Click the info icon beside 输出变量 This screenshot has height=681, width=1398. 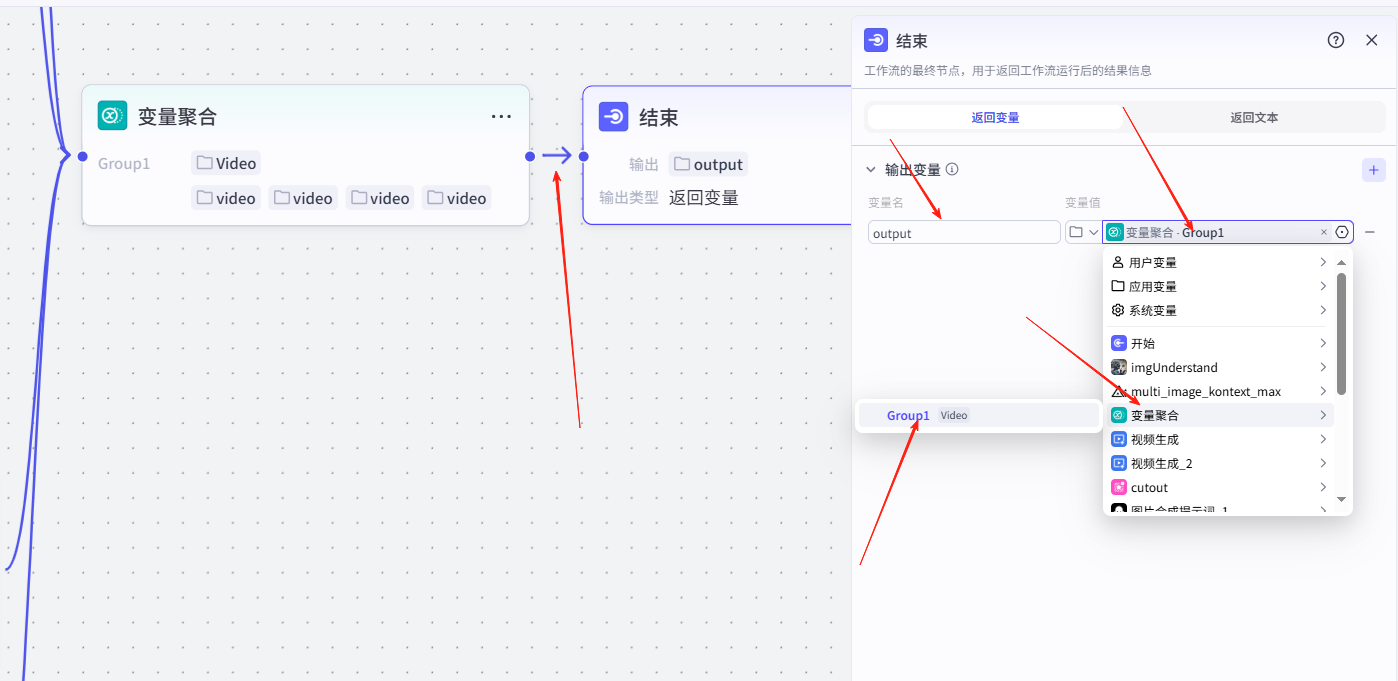pyautogui.click(x=952, y=170)
